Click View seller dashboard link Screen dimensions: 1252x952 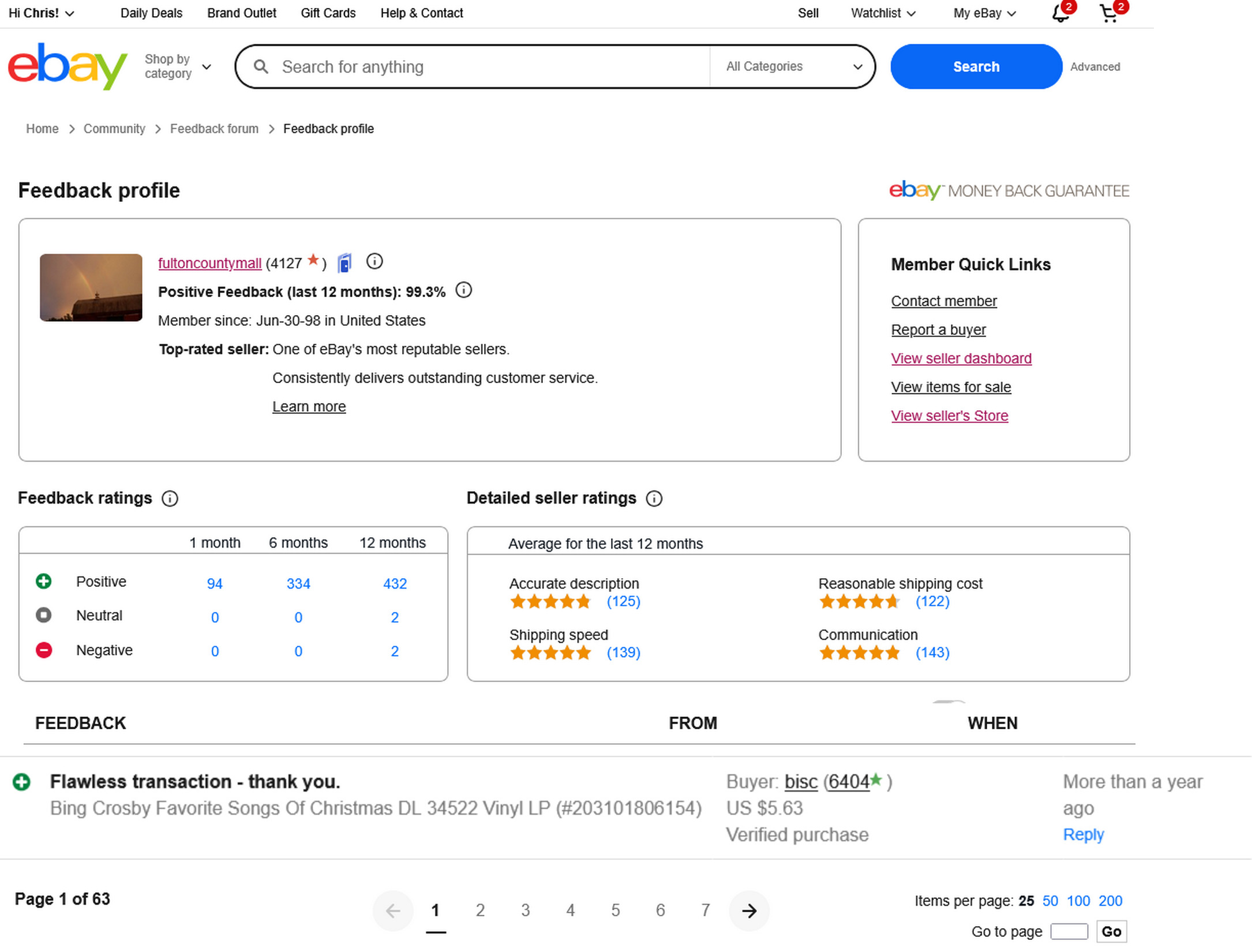pos(961,358)
